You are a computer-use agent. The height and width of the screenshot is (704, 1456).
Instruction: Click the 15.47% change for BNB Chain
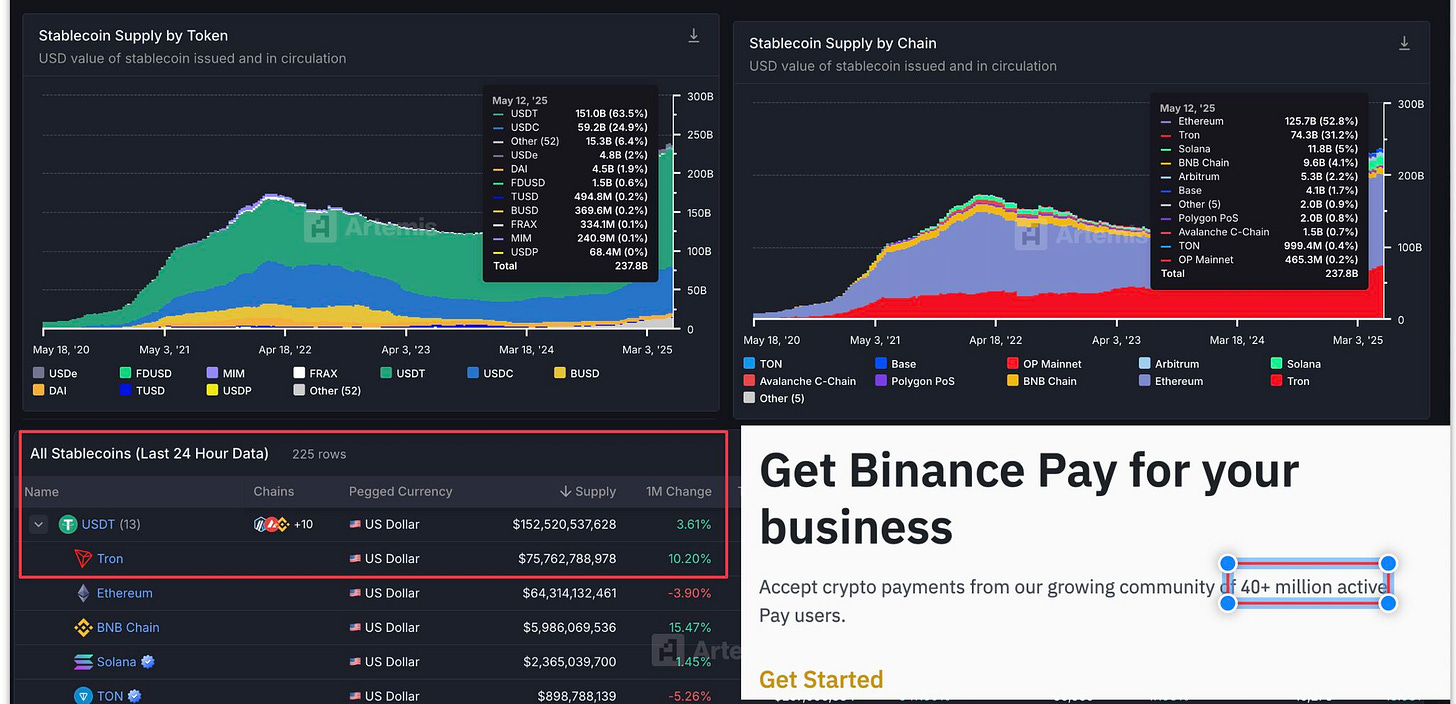coord(690,628)
